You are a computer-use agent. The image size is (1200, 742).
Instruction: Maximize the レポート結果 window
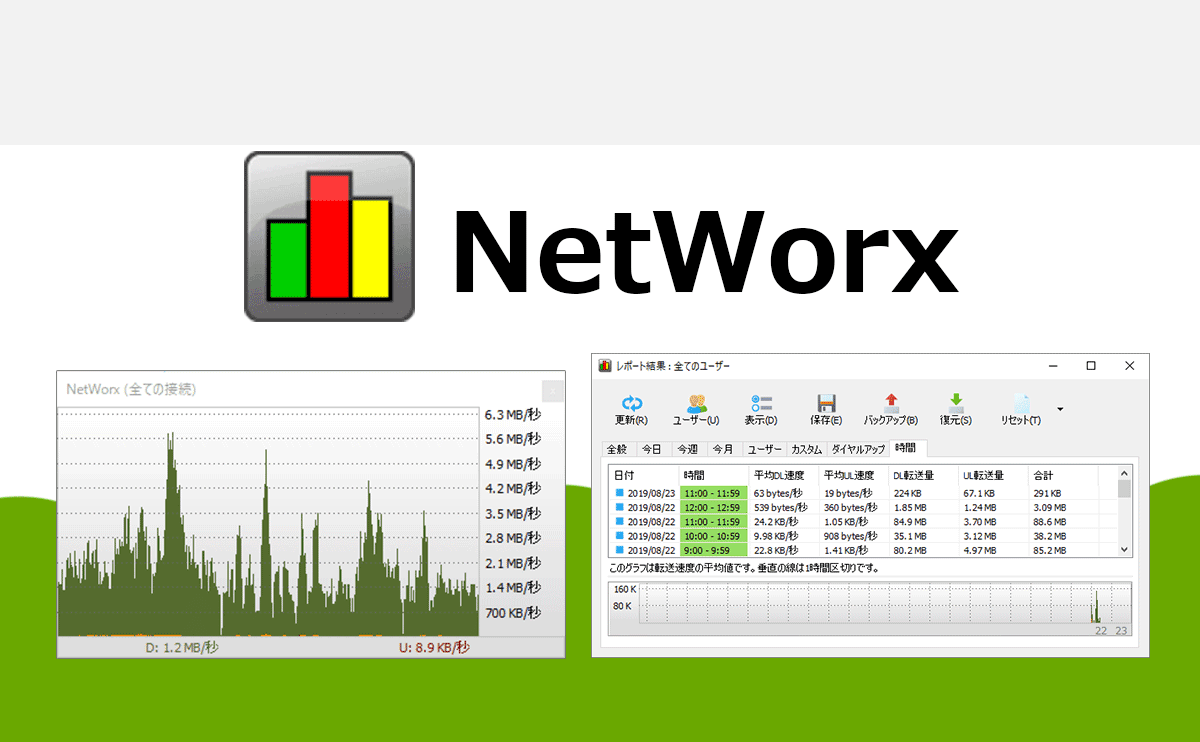tap(1091, 366)
